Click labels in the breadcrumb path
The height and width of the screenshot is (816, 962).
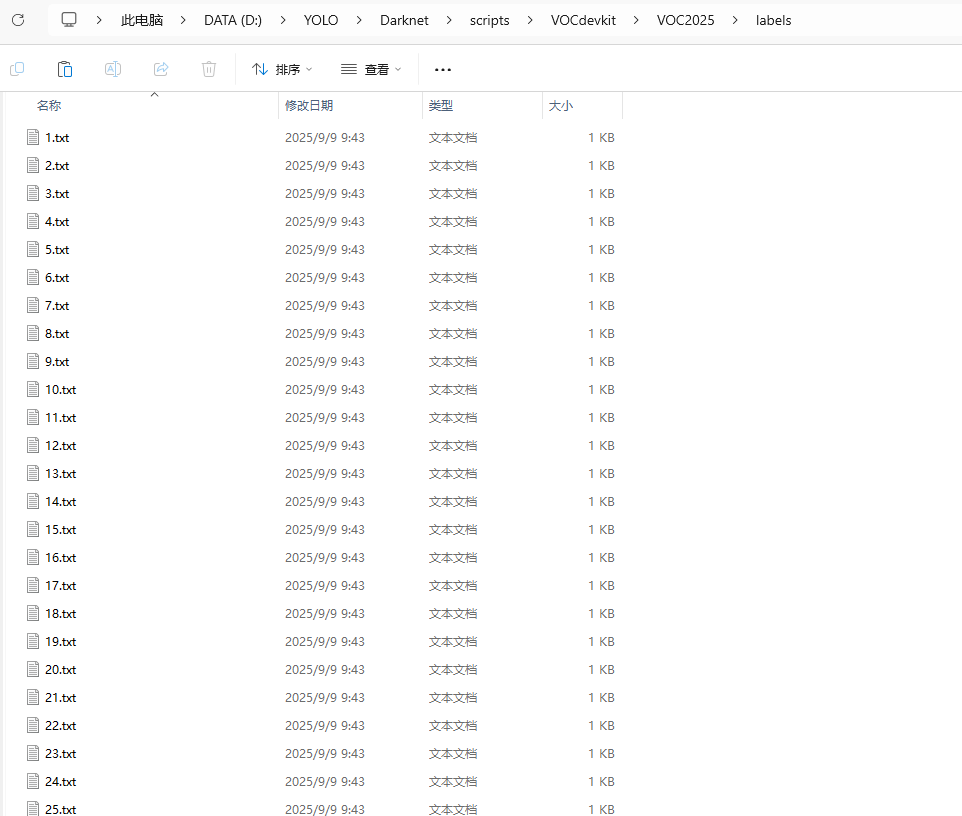(x=773, y=20)
